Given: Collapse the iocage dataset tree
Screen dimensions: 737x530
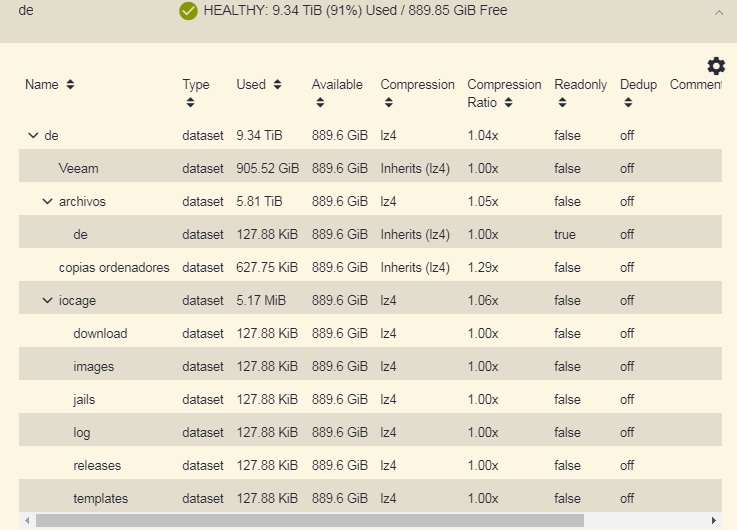Looking at the screenshot, I should click(x=47, y=301).
